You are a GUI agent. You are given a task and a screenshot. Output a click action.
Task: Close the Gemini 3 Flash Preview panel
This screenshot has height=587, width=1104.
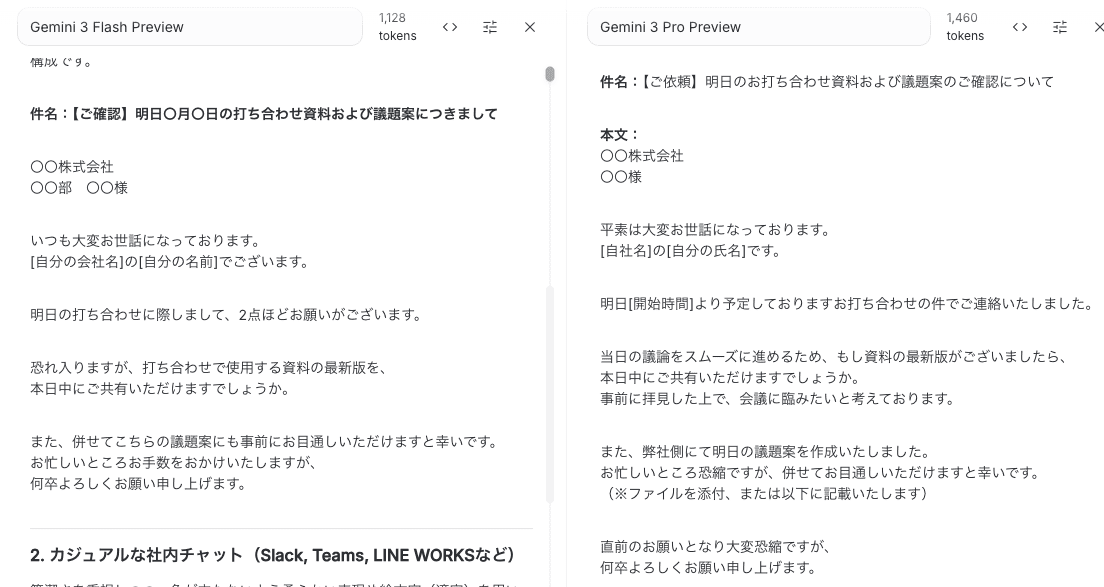click(530, 27)
